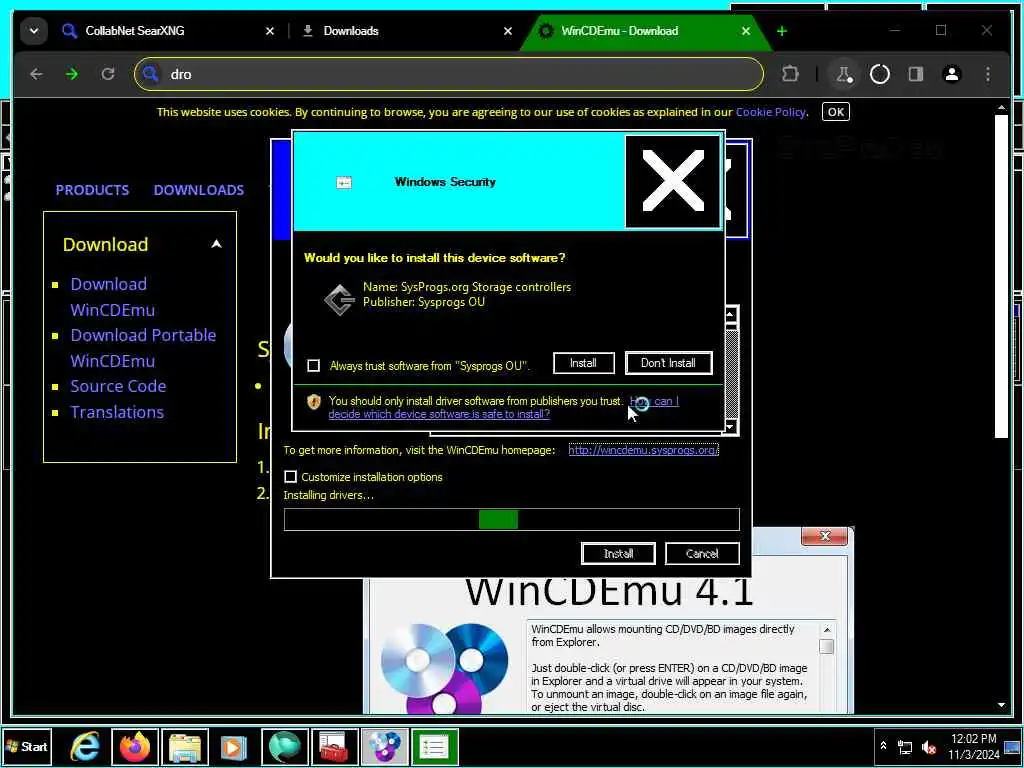The width and height of the screenshot is (1024, 768).
Task: Collapse the Download sidebar section arrow
Action: click(x=216, y=244)
